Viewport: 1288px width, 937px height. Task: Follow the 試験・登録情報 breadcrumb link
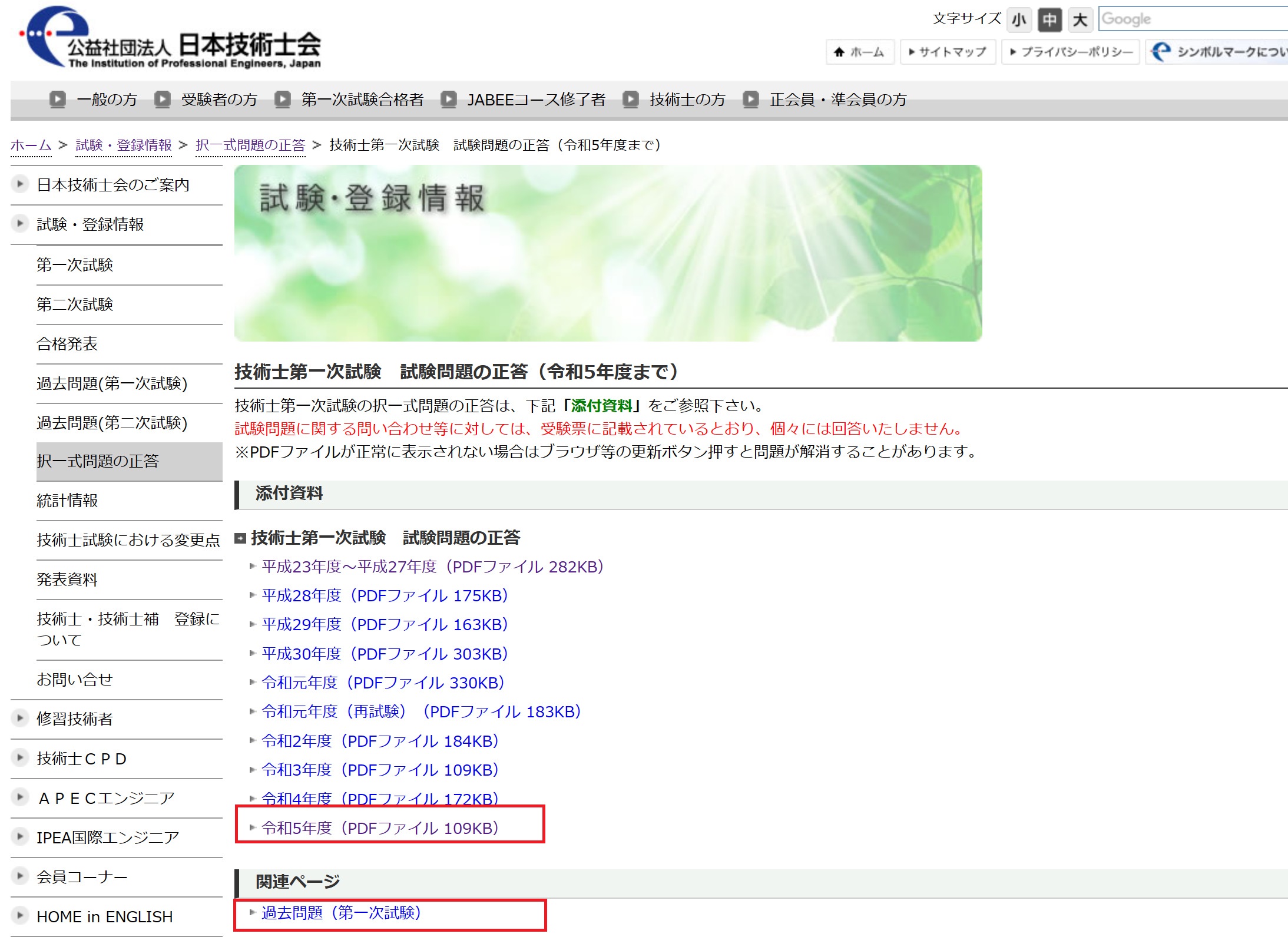pyautogui.click(x=124, y=145)
